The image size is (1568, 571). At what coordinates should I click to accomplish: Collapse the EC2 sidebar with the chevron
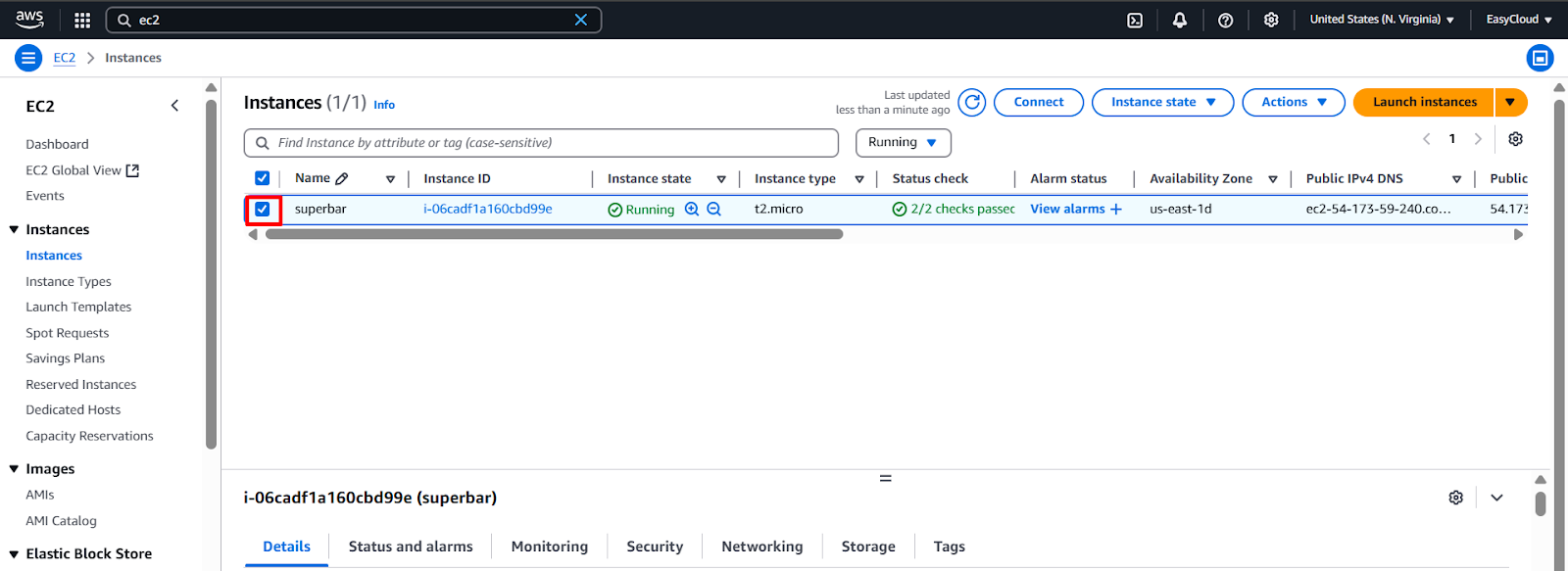point(174,106)
